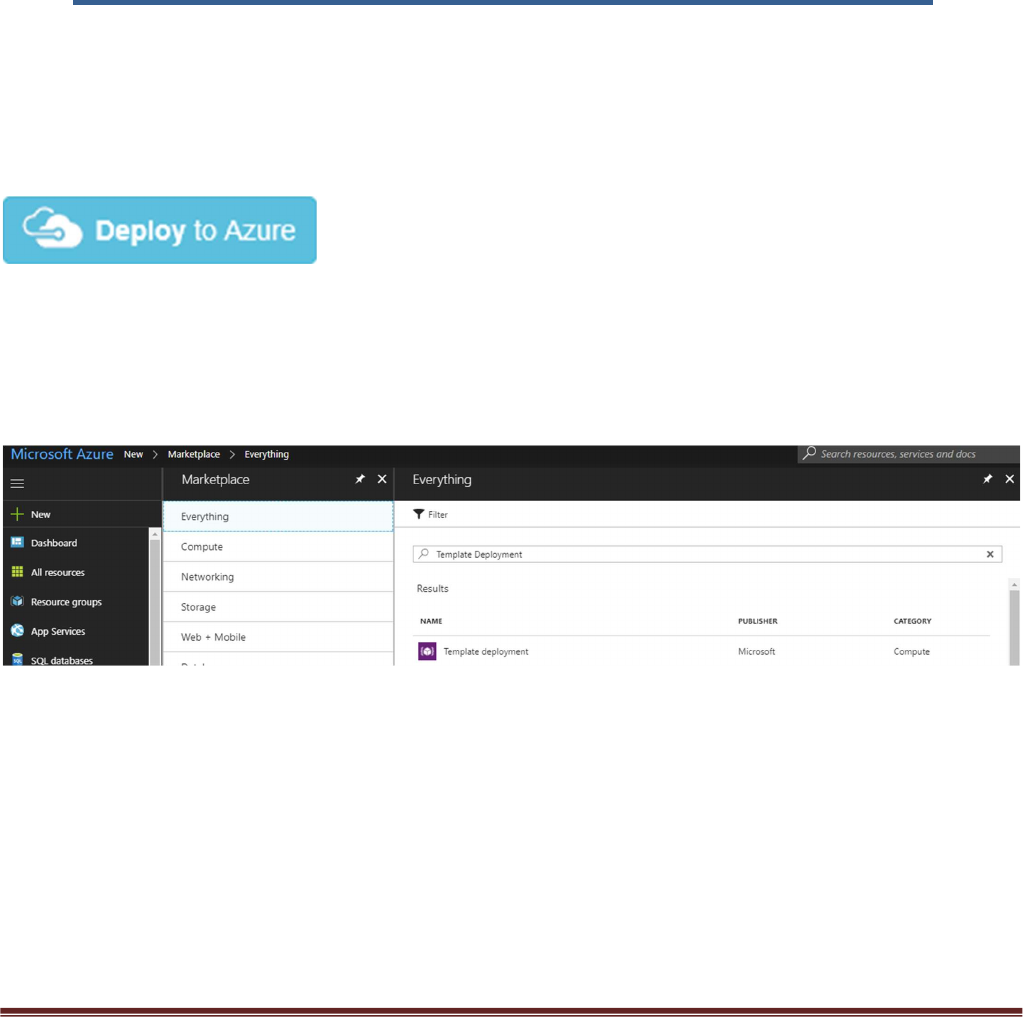The image size is (1023, 1017).
Task: Click the sidebar scrollbar up arrow
Action: coord(155,534)
